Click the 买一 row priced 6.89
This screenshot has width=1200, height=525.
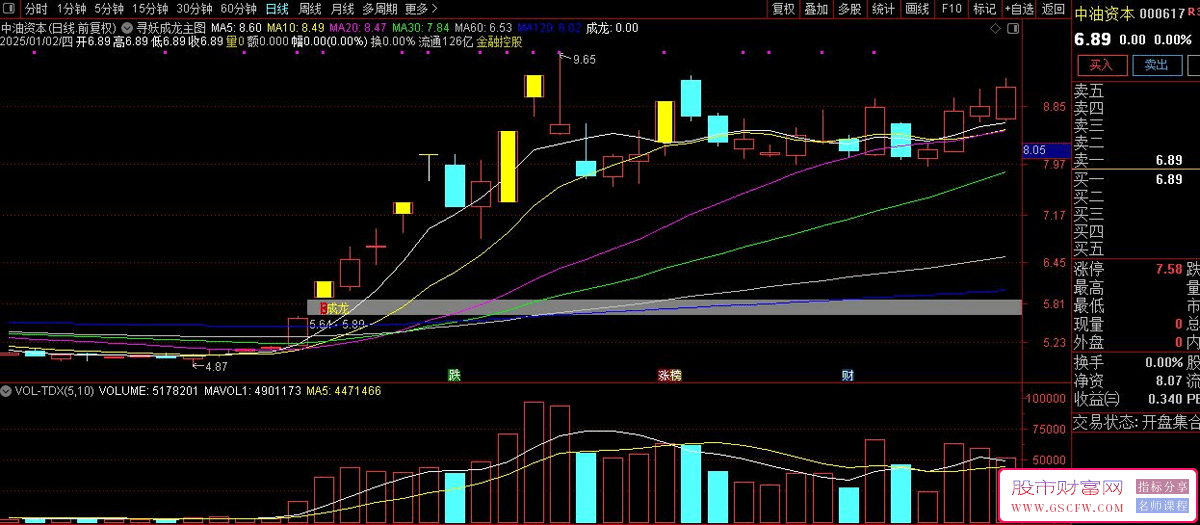point(1136,179)
